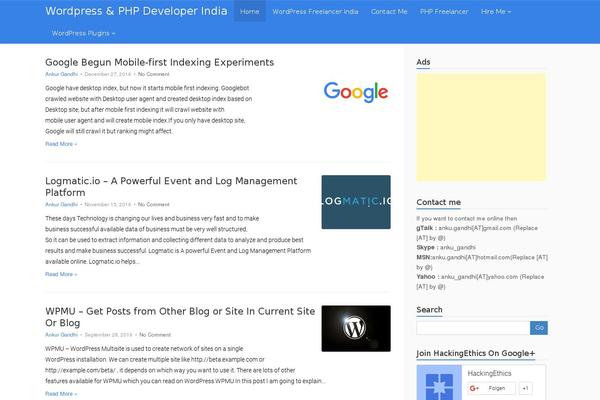Open No Comment link under WPMU post
The width and height of the screenshot is (600, 400).
(155, 335)
